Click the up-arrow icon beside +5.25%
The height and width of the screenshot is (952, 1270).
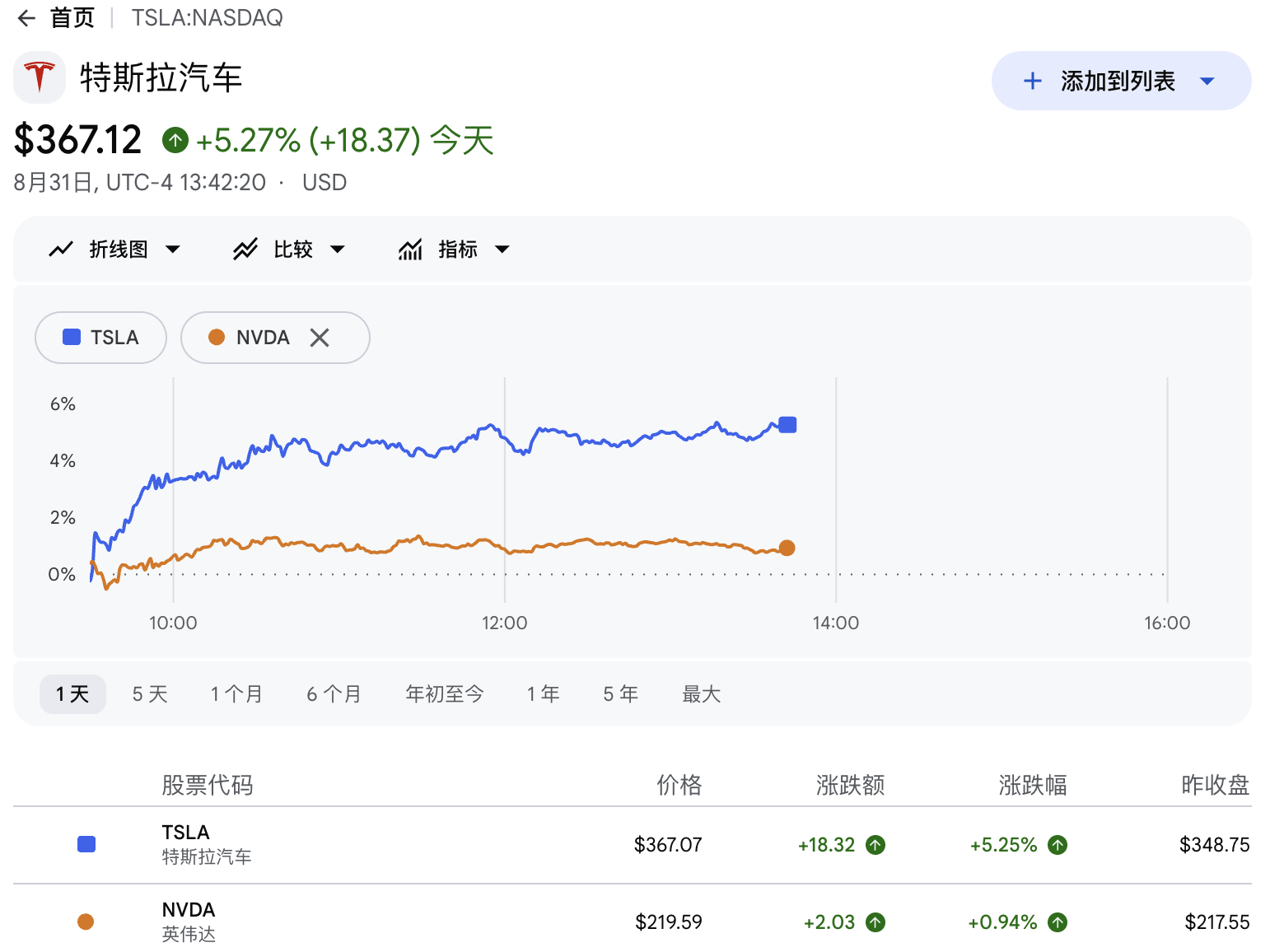coord(1058,845)
